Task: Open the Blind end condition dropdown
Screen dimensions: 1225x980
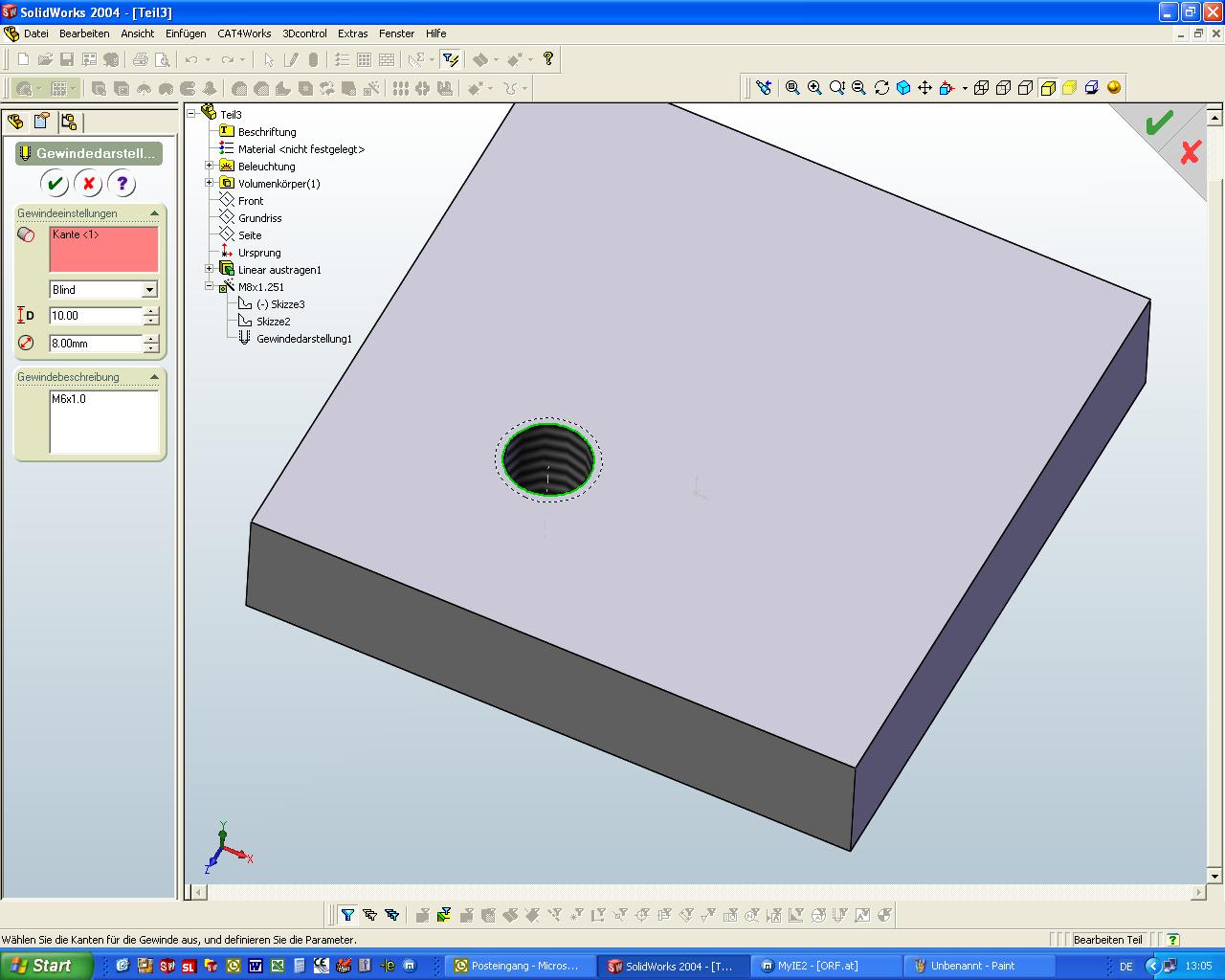Action: (x=149, y=290)
